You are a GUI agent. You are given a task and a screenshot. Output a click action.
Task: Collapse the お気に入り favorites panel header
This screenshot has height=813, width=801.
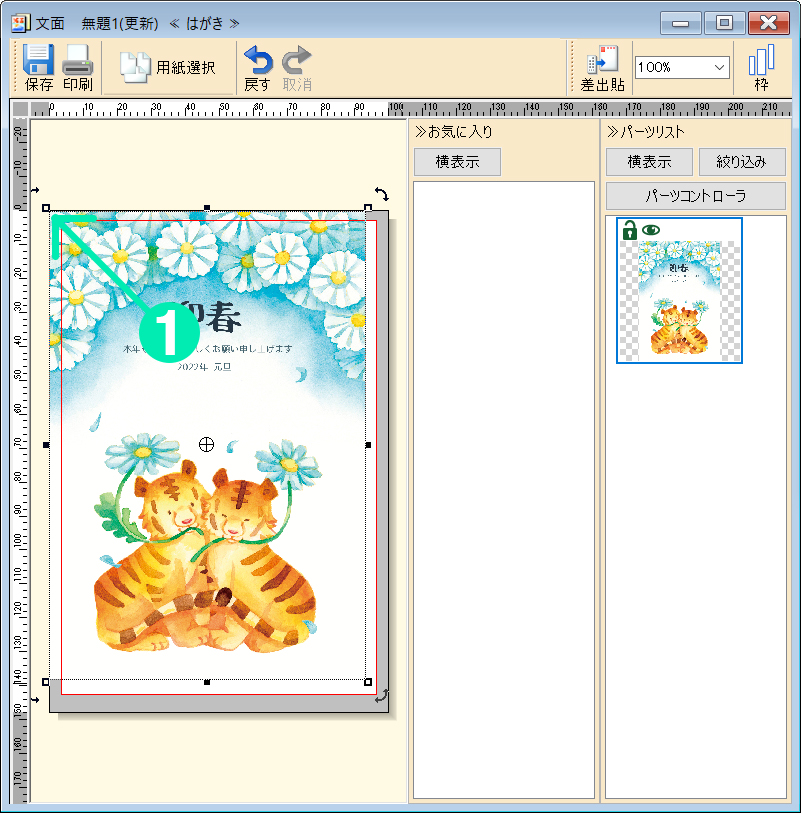pos(454,132)
